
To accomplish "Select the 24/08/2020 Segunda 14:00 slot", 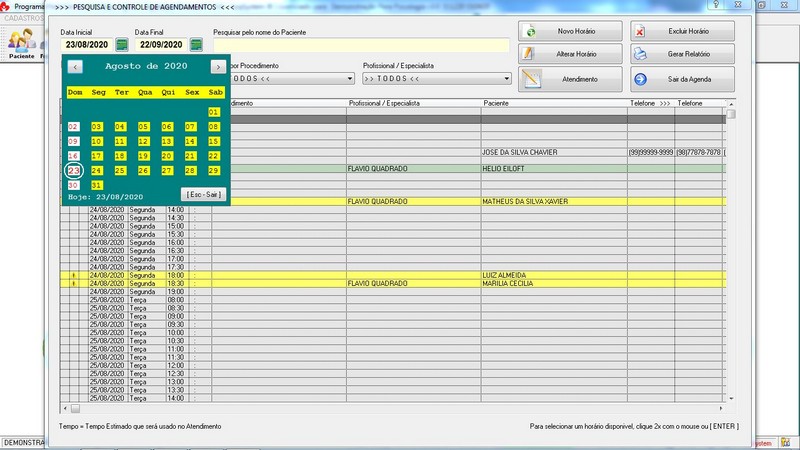I will [393, 210].
